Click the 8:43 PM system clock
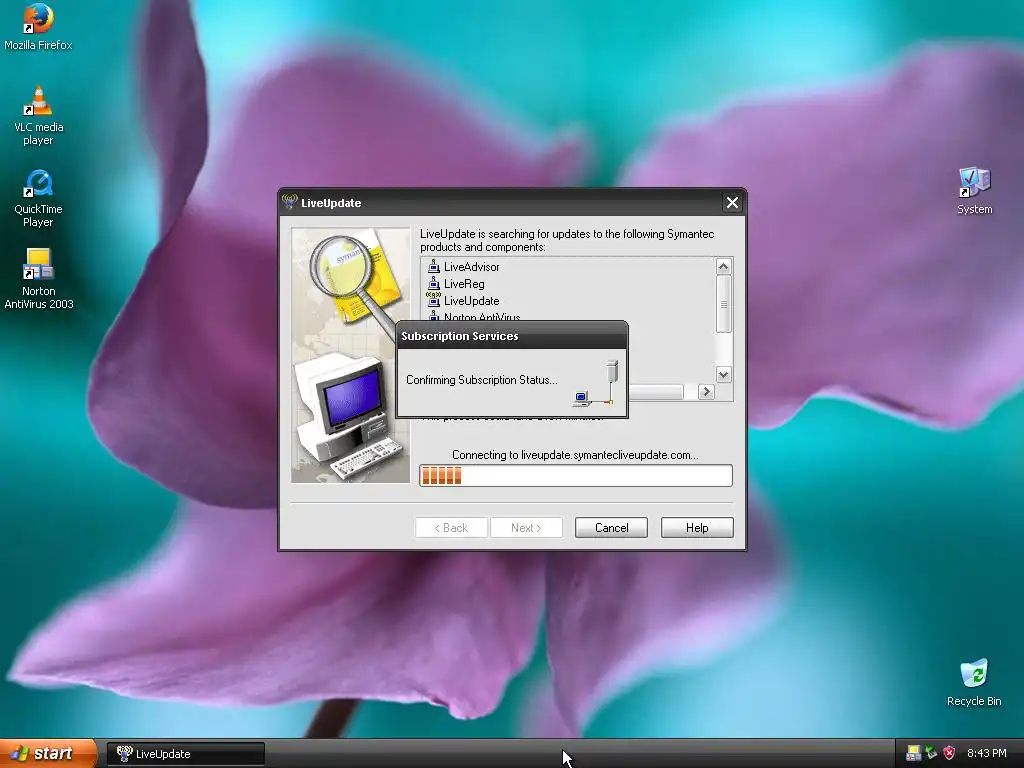Viewport: 1024px width, 768px height. coord(986,753)
